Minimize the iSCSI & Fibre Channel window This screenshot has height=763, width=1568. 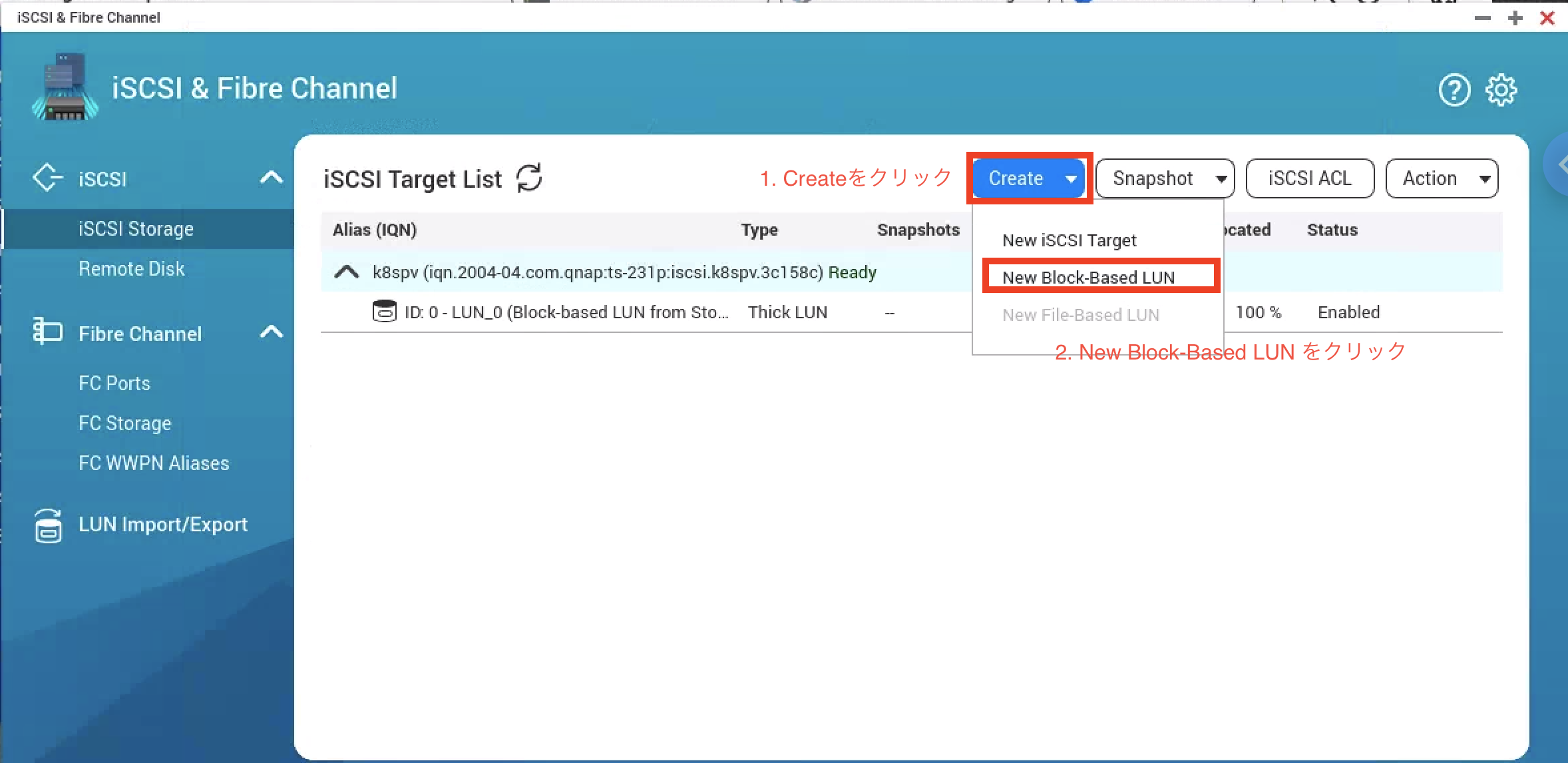tap(1482, 18)
